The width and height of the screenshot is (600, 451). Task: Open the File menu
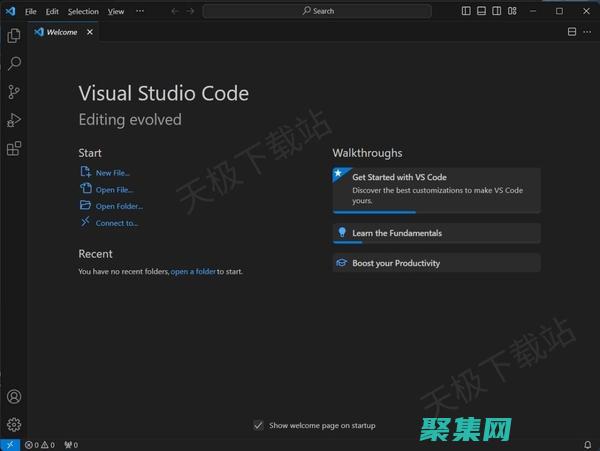[31, 11]
